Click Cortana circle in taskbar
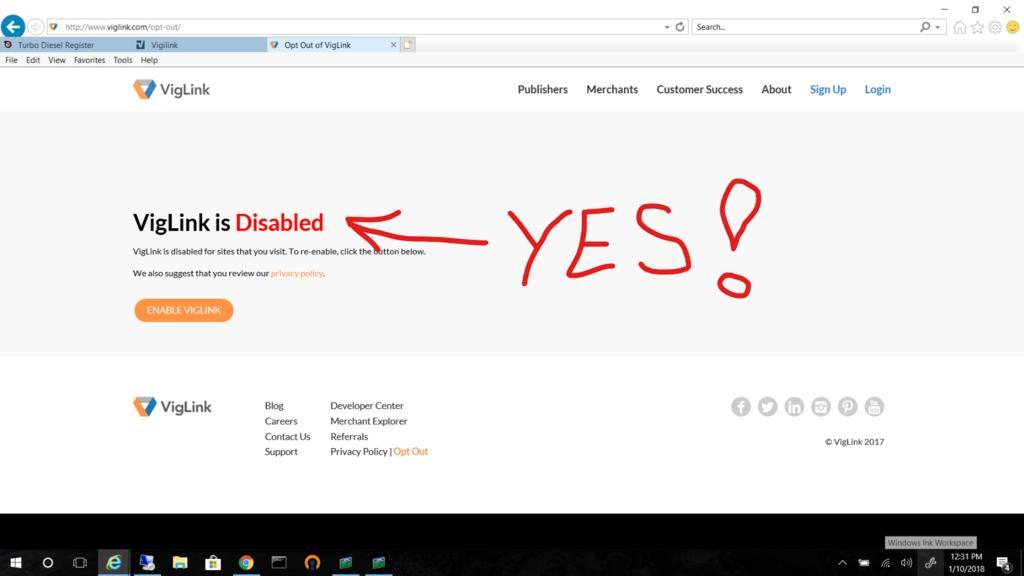 coord(48,562)
